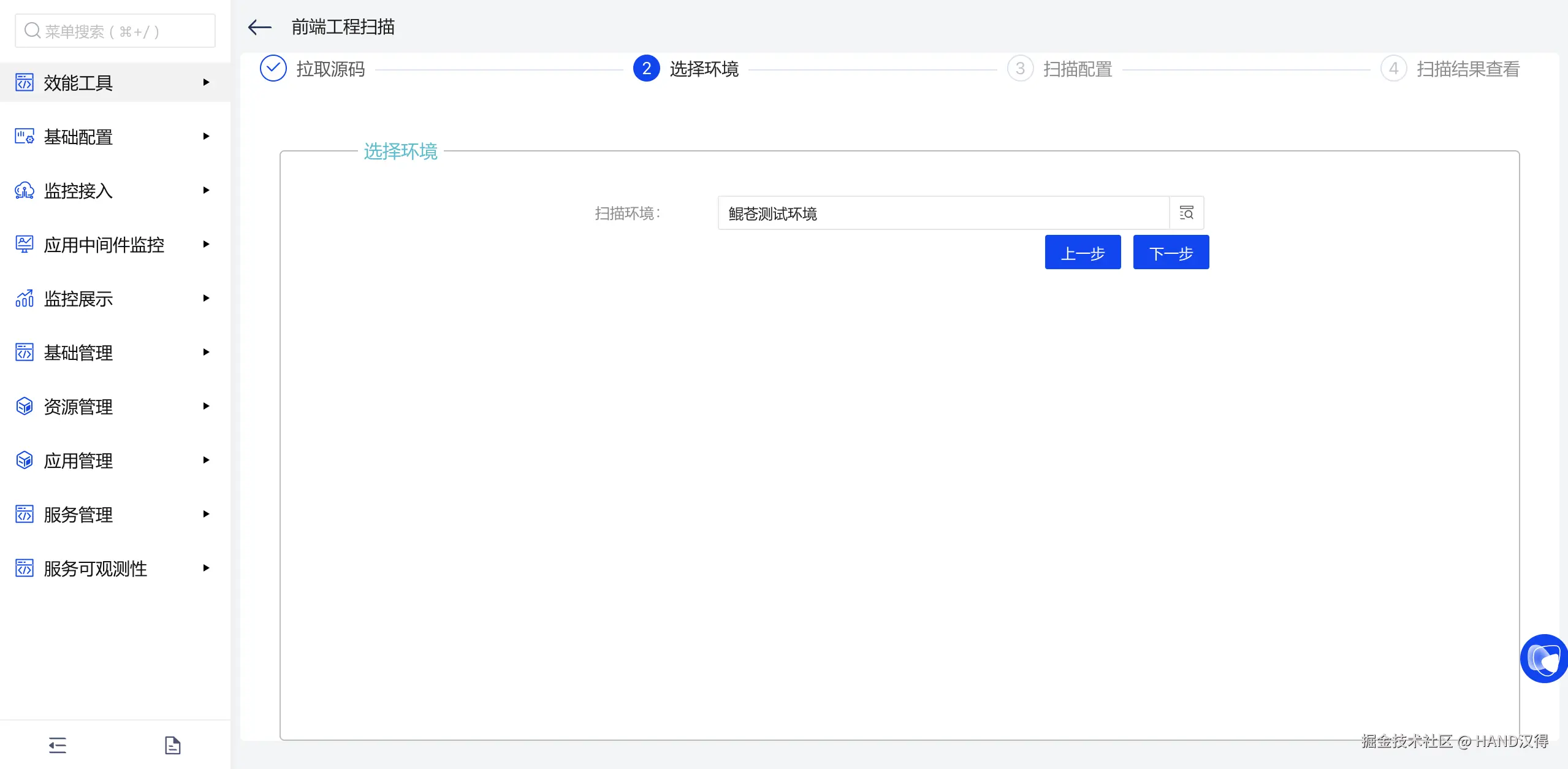This screenshot has height=769, width=1568.
Task: Click the 上一步 button
Action: [x=1083, y=252]
